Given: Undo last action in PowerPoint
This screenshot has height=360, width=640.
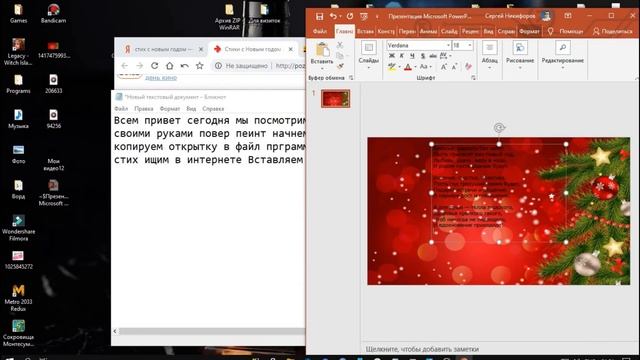Looking at the screenshot, I should tap(333, 16).
